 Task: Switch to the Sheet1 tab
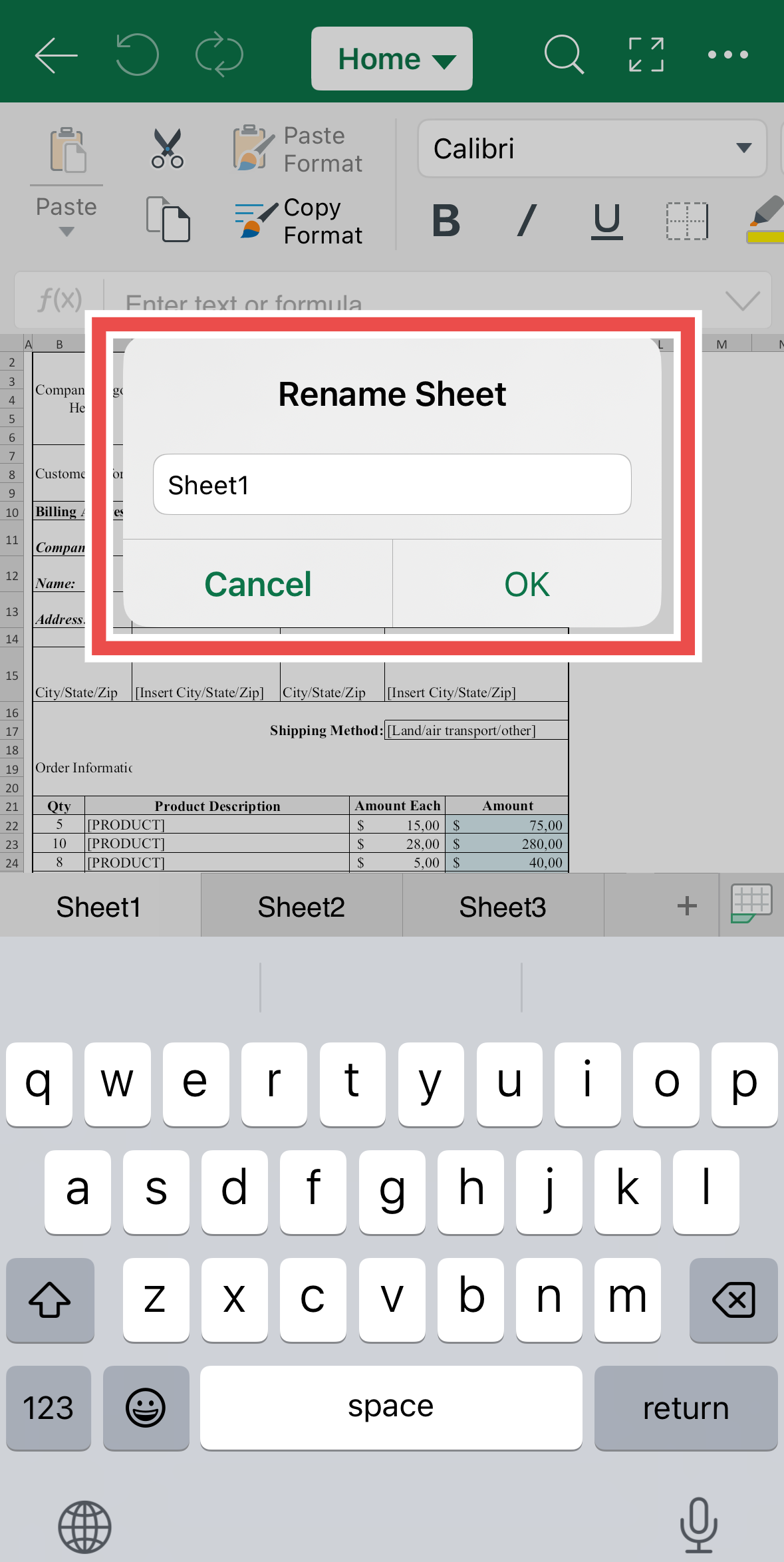tap(100, 906)
